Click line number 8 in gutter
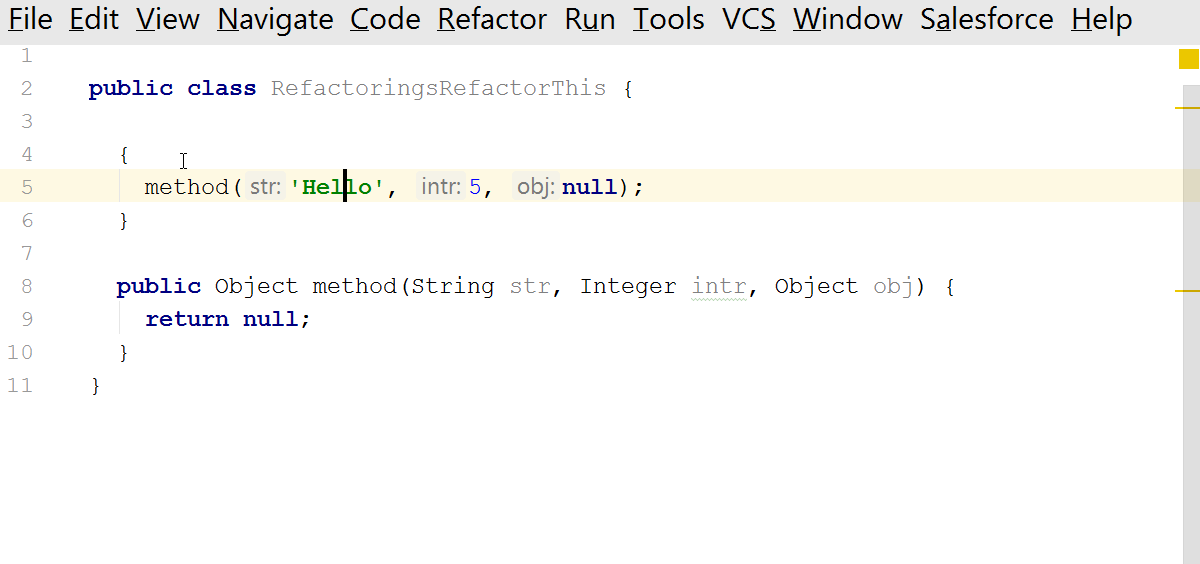 [25, 286]
